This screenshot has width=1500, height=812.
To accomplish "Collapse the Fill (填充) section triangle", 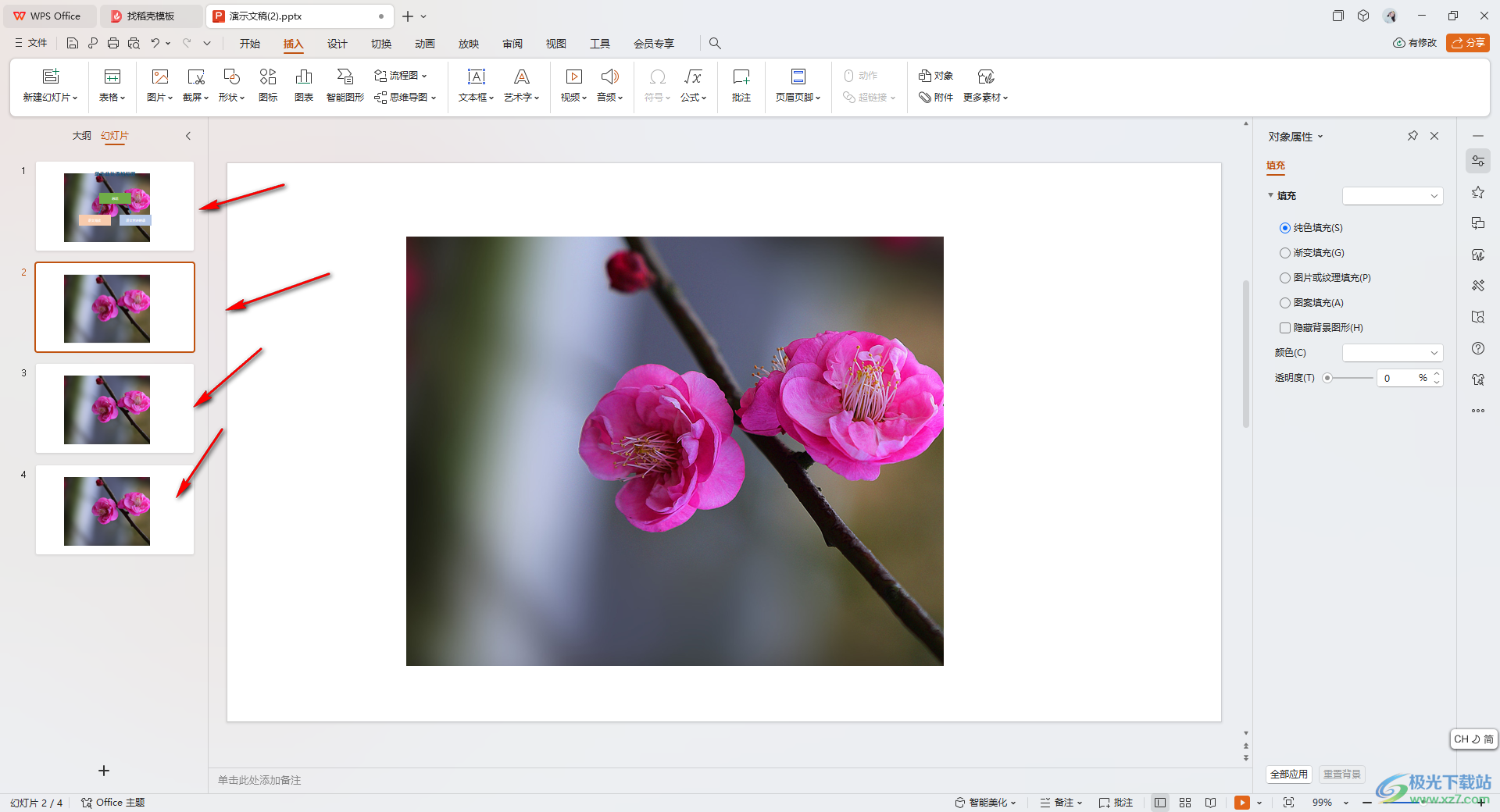I will click(x=1270, y=195).
